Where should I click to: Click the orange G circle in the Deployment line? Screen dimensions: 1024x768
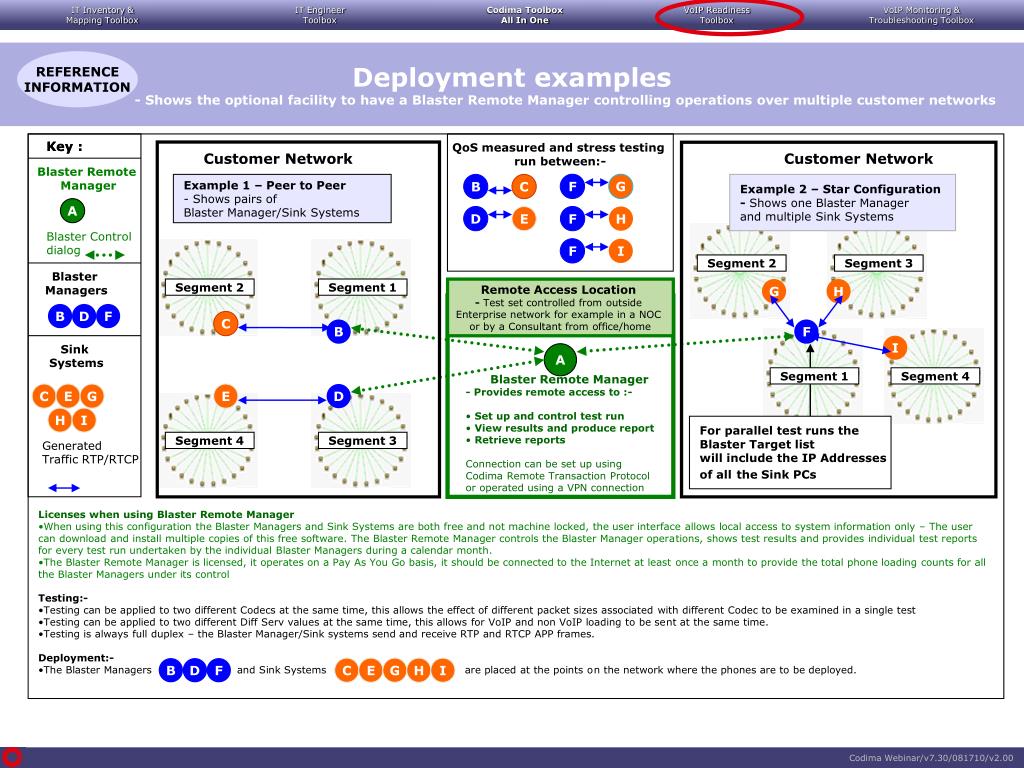[x=395, y=671]
